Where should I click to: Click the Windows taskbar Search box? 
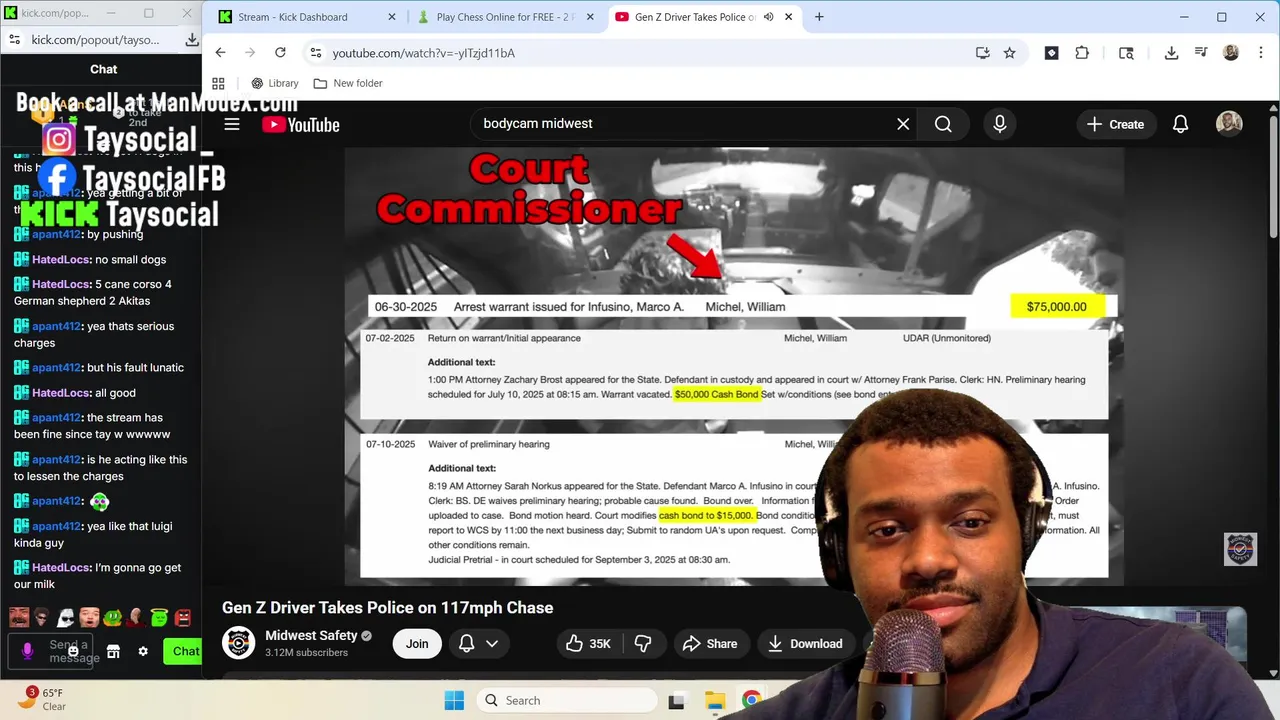click(x=566, y=700)
